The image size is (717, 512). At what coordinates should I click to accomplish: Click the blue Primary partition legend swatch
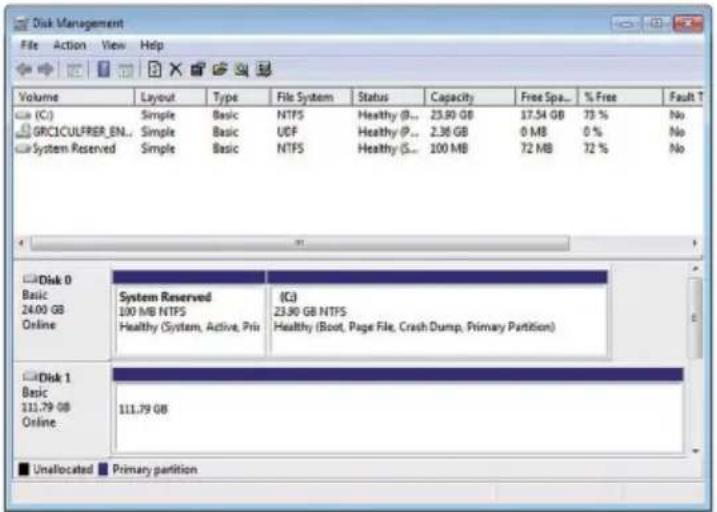(x=103, y=469)
